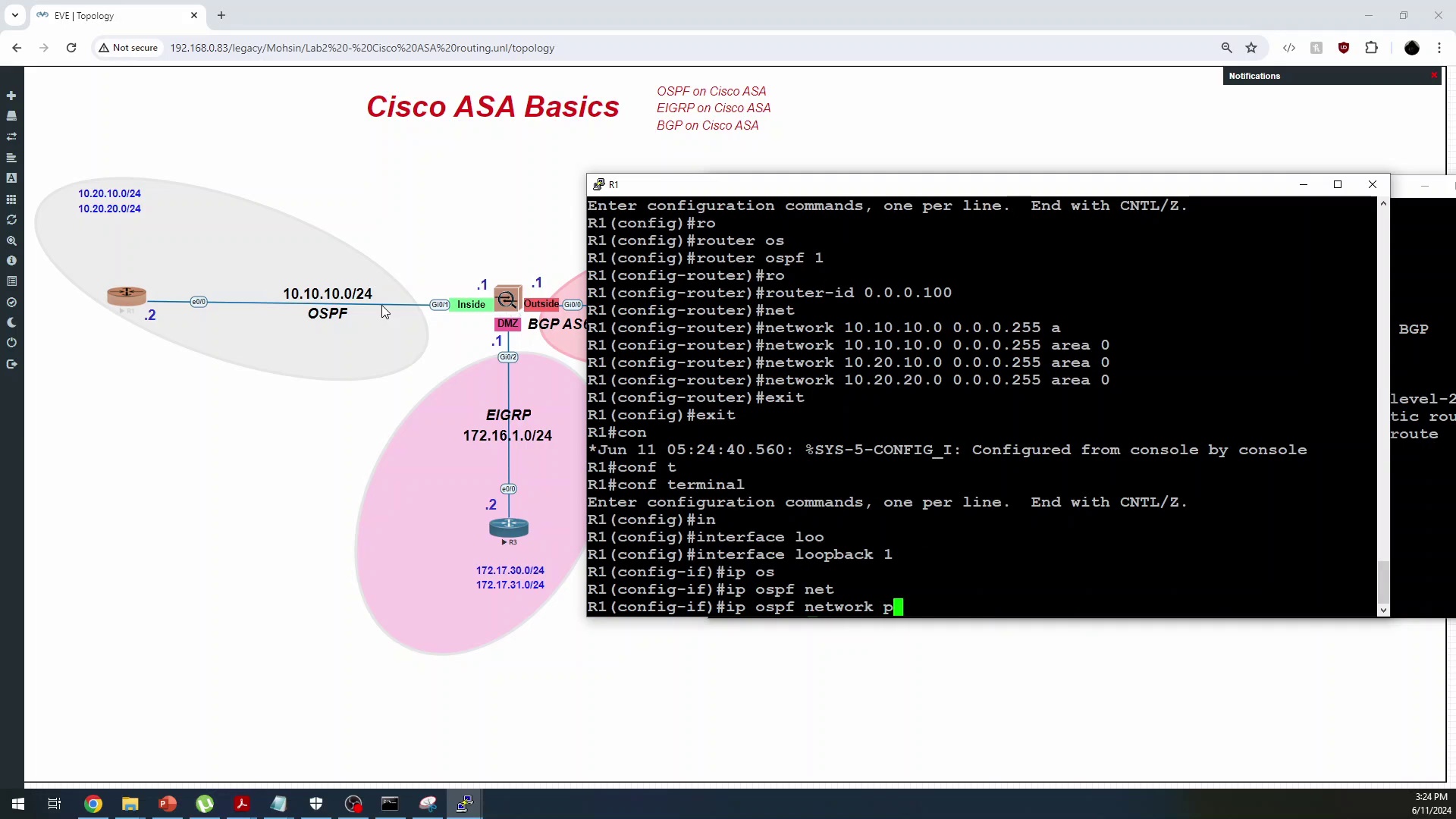
Task: Open OBS Studio from the taskbar
Action: coord(353,804)
